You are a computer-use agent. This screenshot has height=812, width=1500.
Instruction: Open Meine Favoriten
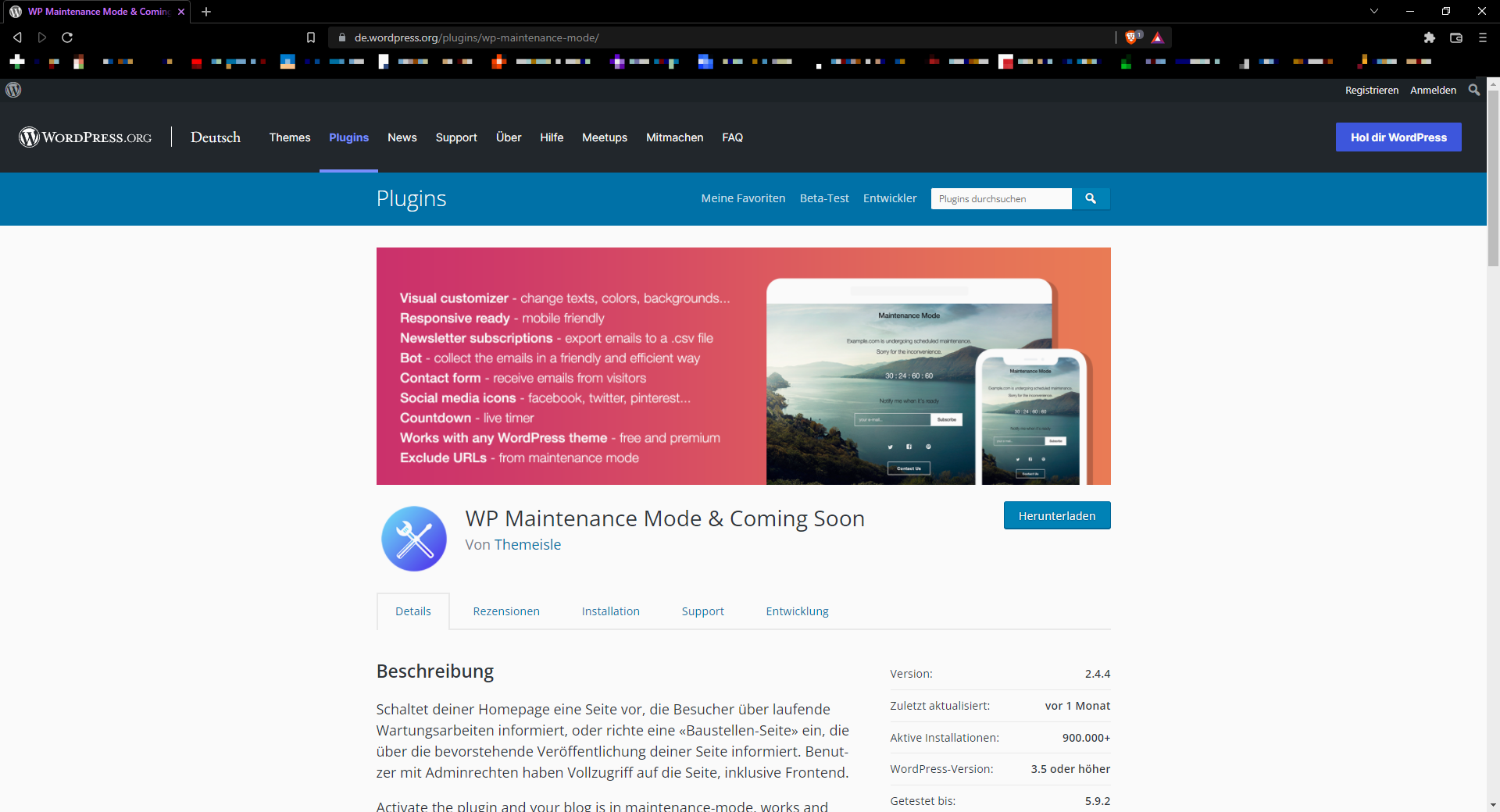coord(743,198)
